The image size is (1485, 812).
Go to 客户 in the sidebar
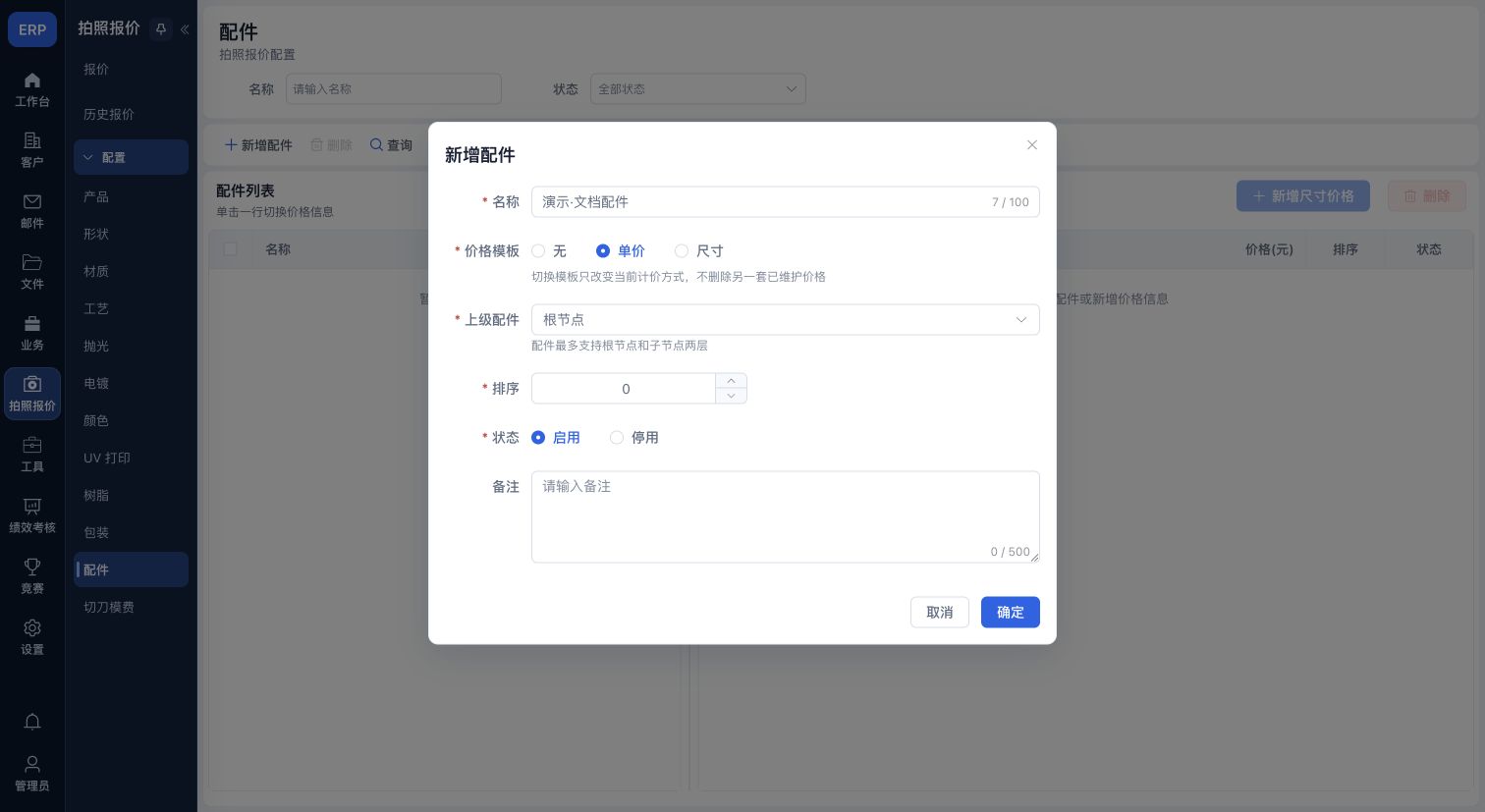32,150
